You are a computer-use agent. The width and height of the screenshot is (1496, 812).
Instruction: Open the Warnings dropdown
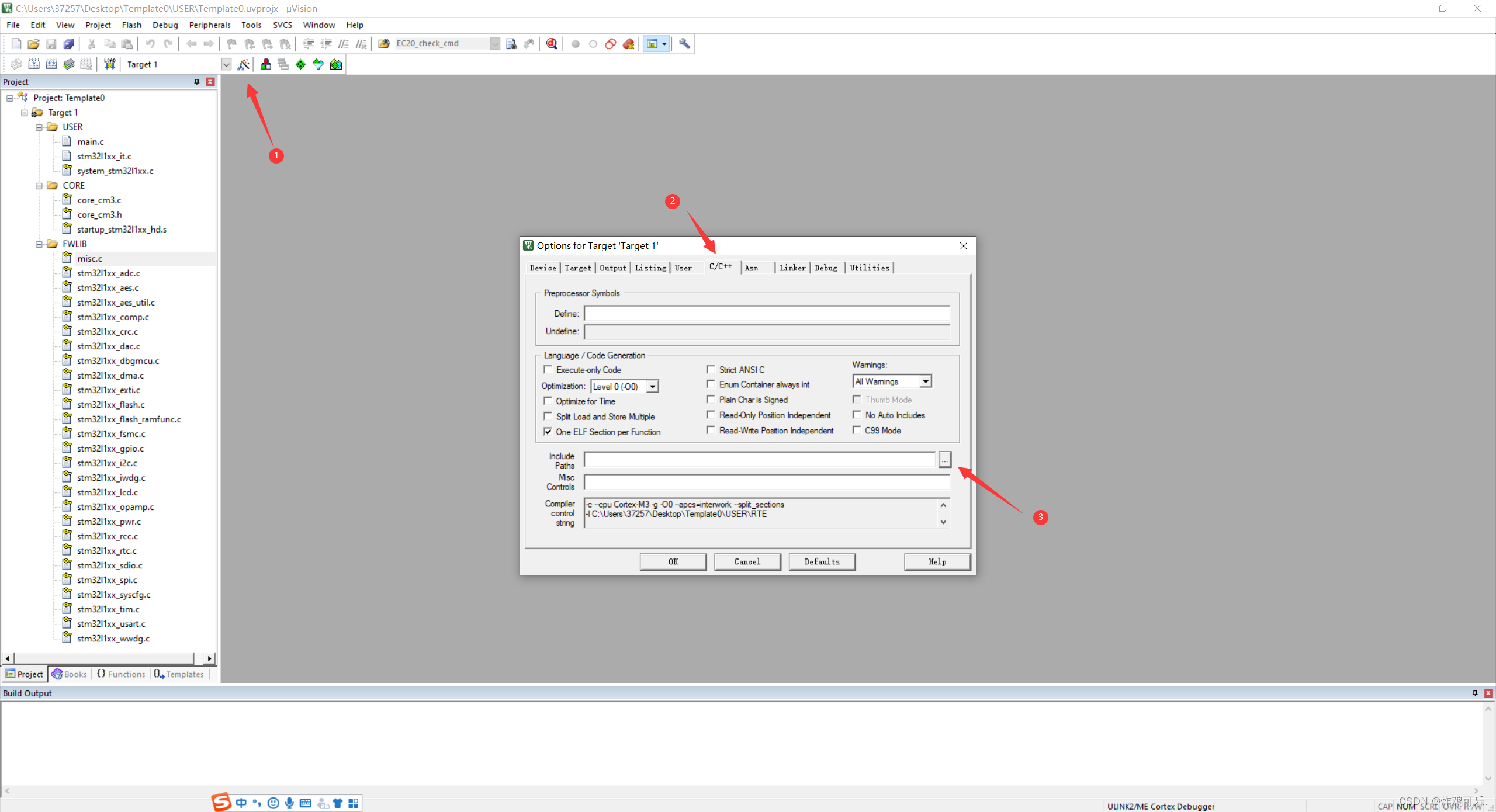pyautogui.click(x=925, y=381)
